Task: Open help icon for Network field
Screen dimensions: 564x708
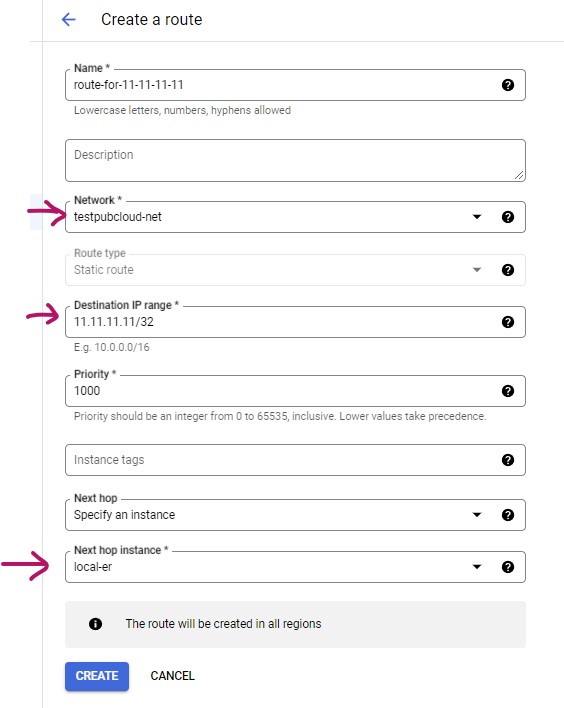Action: (508, 217)
